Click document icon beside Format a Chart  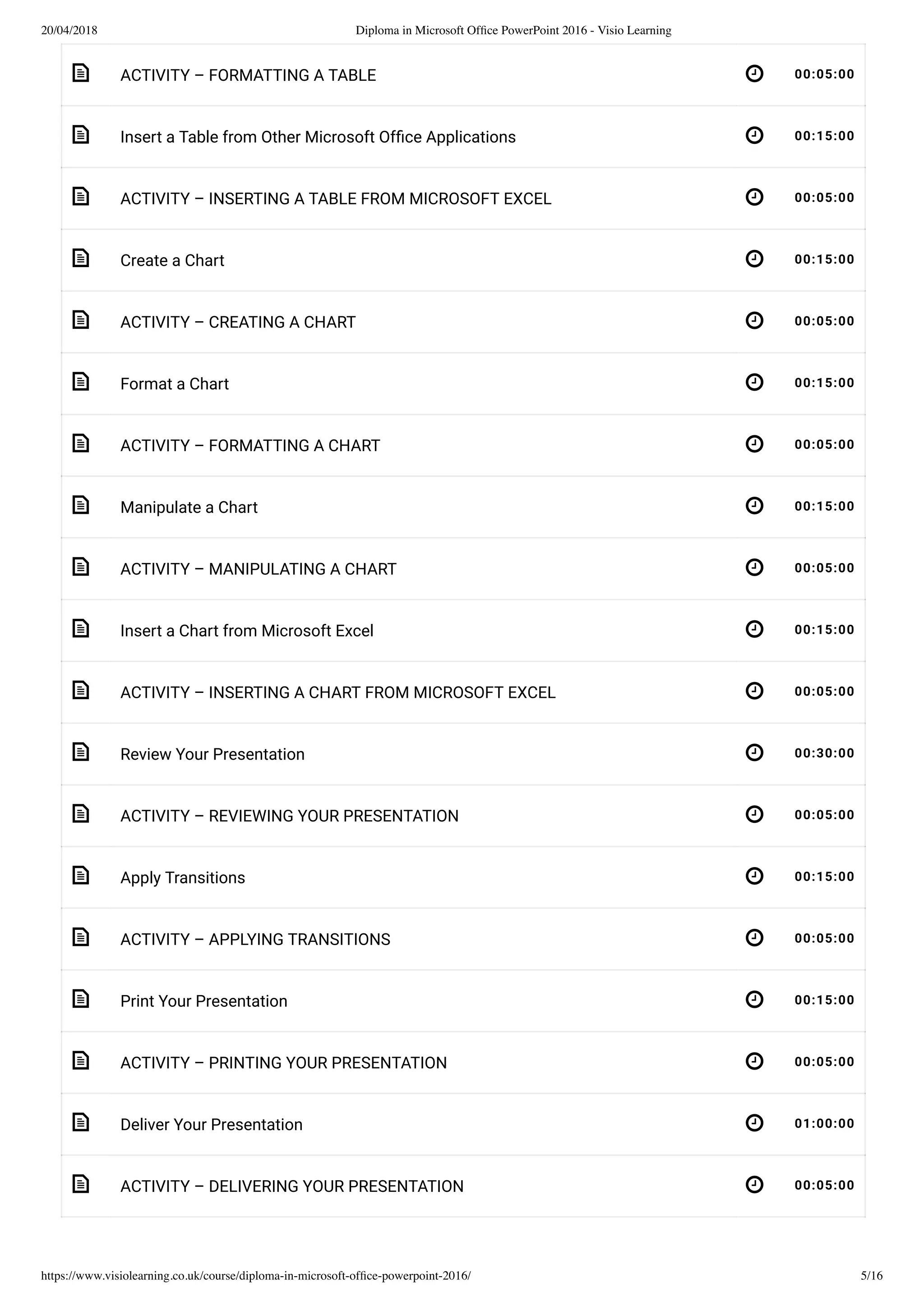[x=81, y=382]
